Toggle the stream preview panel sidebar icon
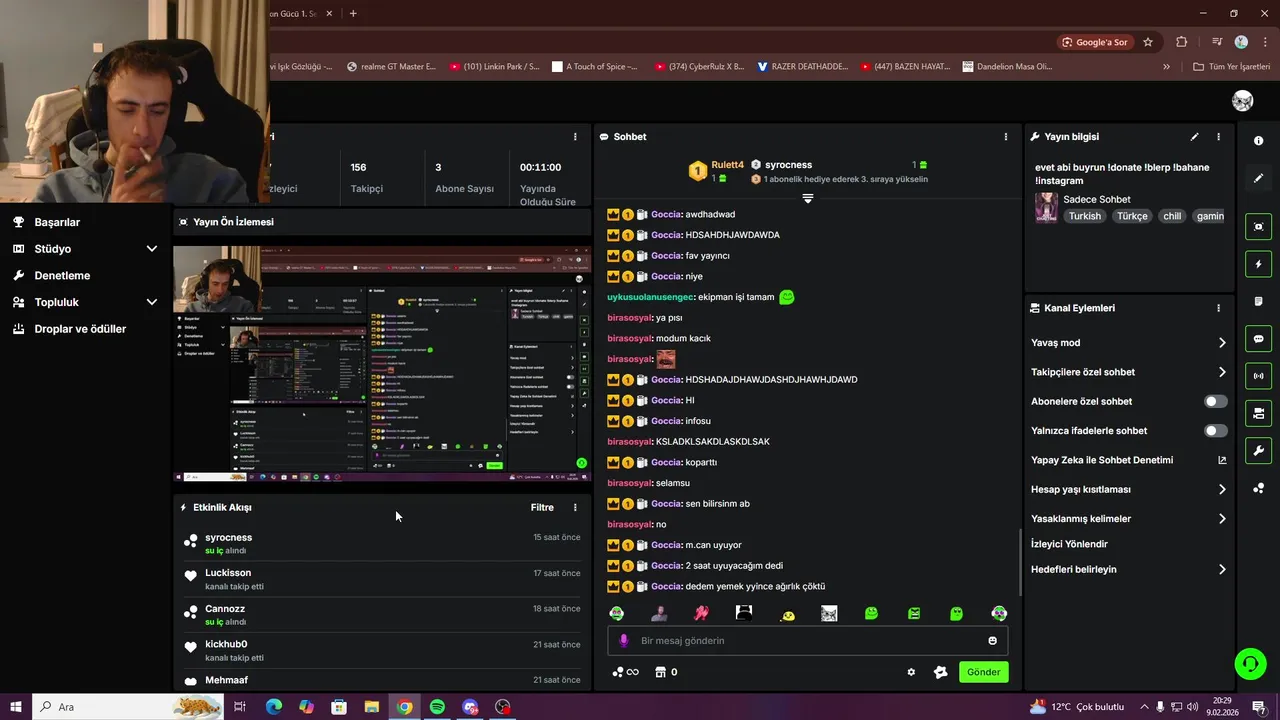The height and width of the screenshot is (720, 1280). click(1258, 227)
